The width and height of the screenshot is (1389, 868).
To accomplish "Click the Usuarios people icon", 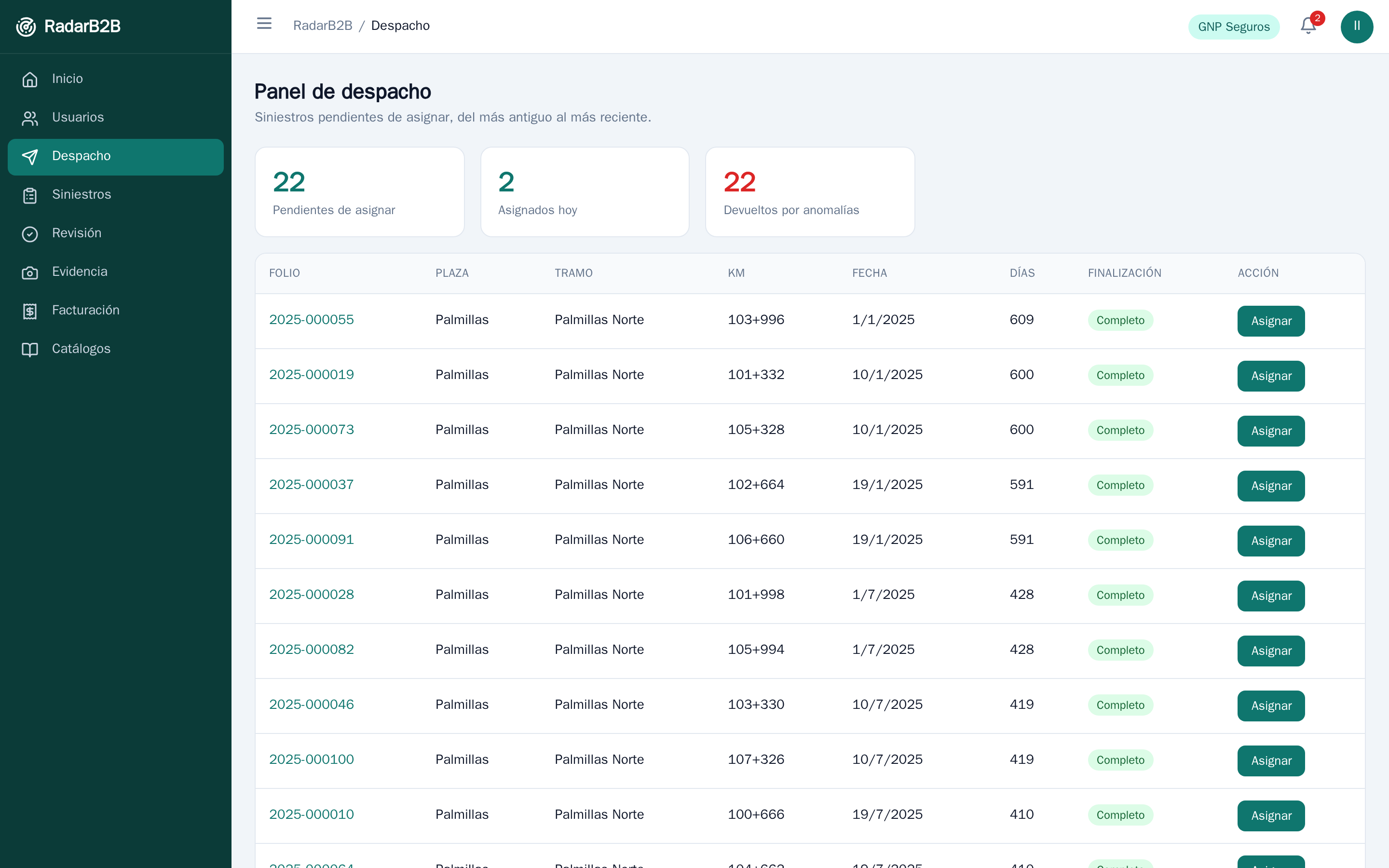I will [x=30, y=118].
